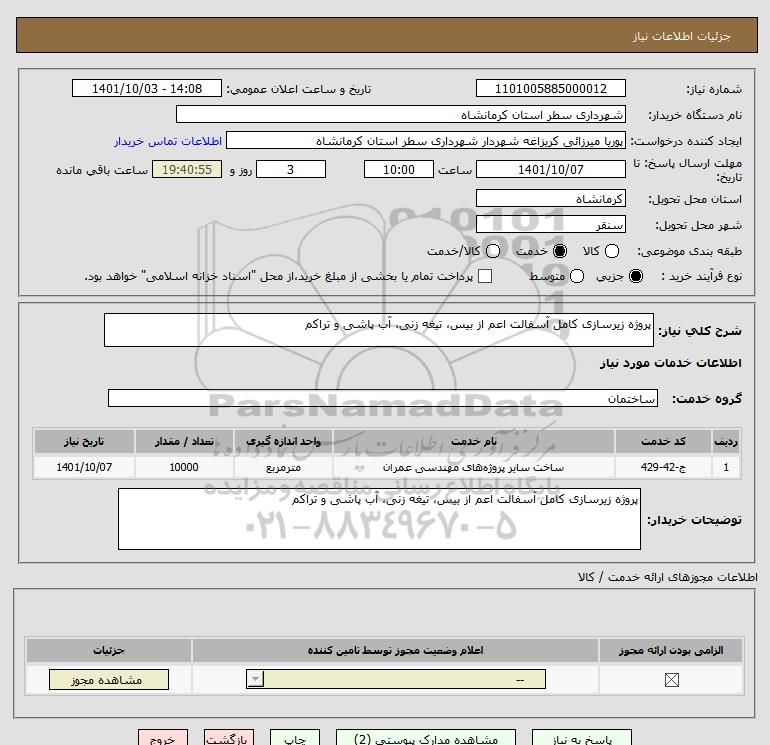Click the بازگشت back button
The width and height of the screenshot is (770, 745).
pos(229,738)
